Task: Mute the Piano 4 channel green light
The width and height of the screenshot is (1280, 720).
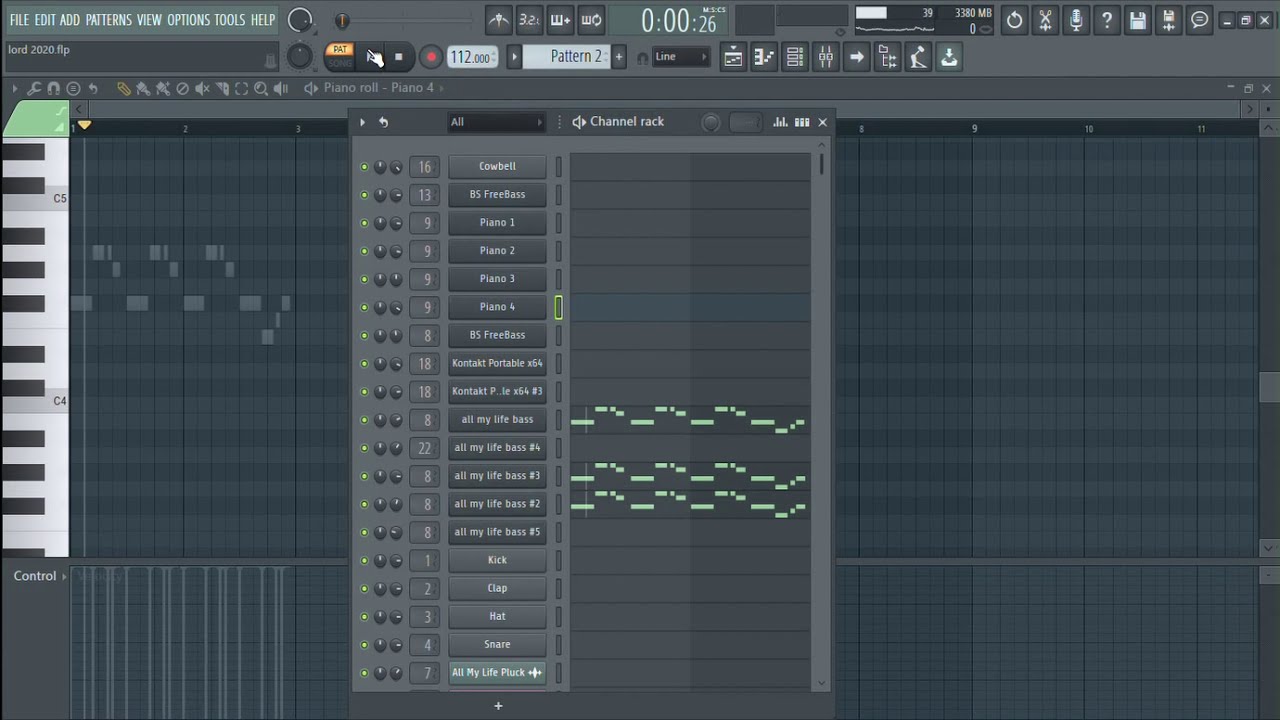Action: click(x=364, y=307)
